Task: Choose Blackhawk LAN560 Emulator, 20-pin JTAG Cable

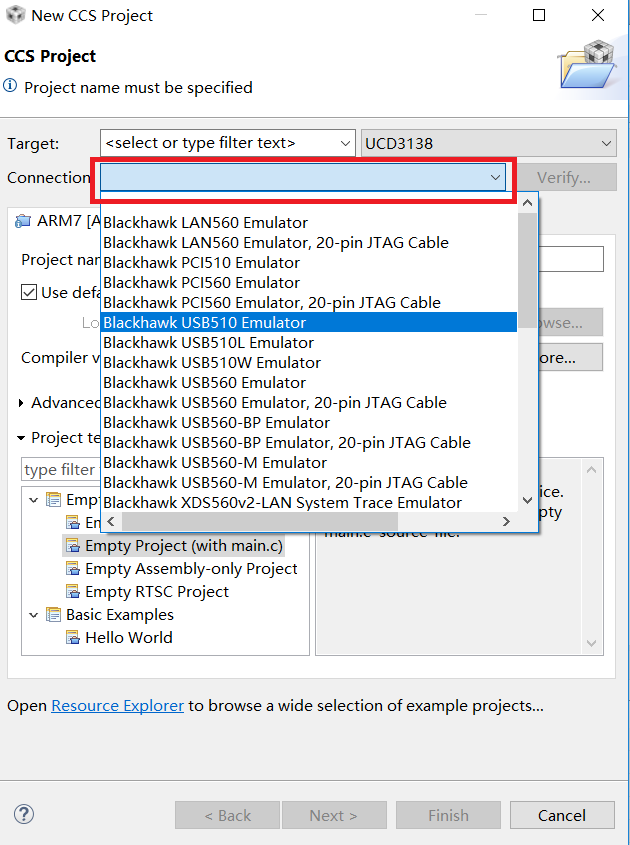Action: click(x=309, y=243)
